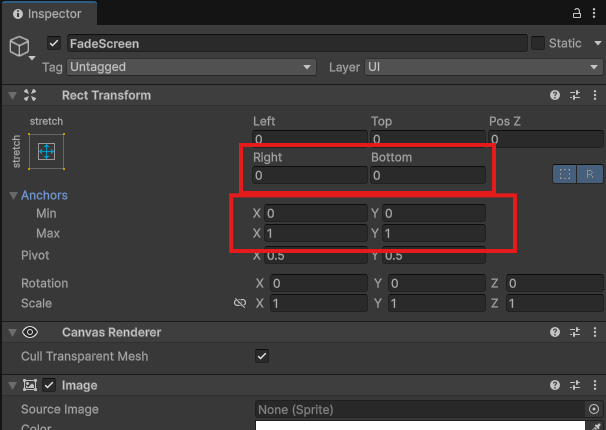Click the Right offset input field
606x430 pixels.
coord(308,176)
